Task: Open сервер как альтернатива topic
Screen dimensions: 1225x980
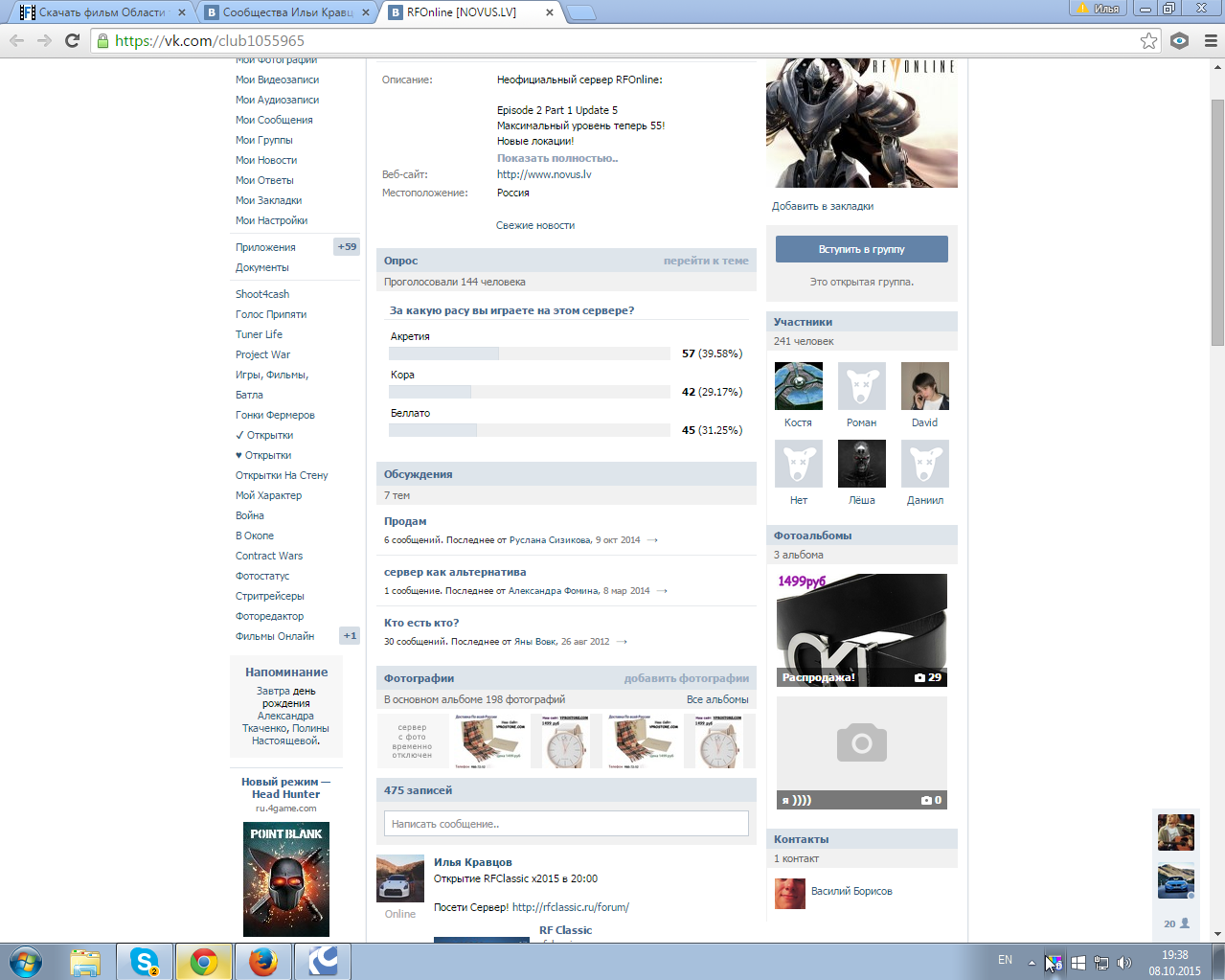Action: [x=455, y=572]
